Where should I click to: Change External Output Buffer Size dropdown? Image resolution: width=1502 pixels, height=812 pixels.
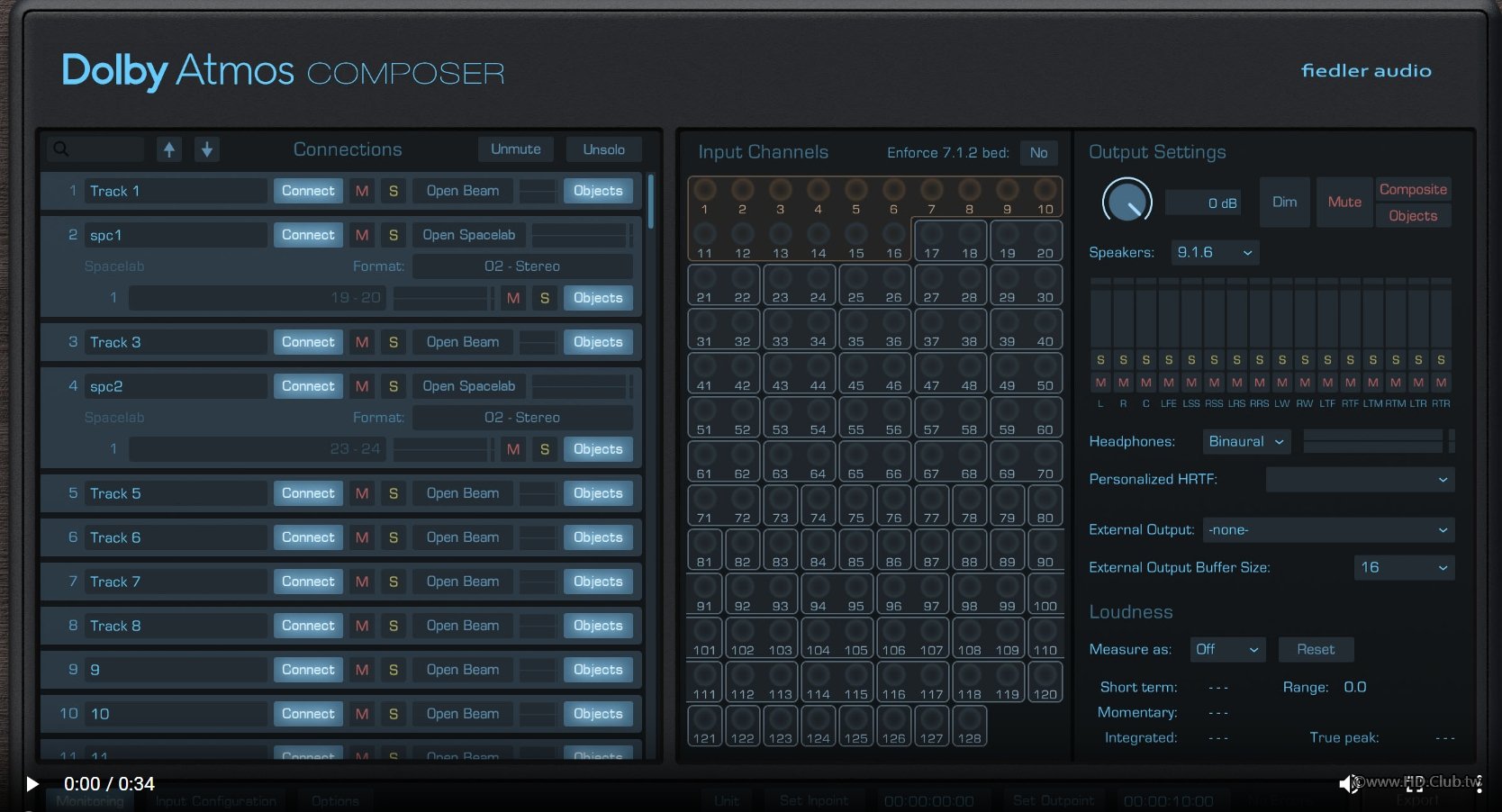[x=1404, y=567]
